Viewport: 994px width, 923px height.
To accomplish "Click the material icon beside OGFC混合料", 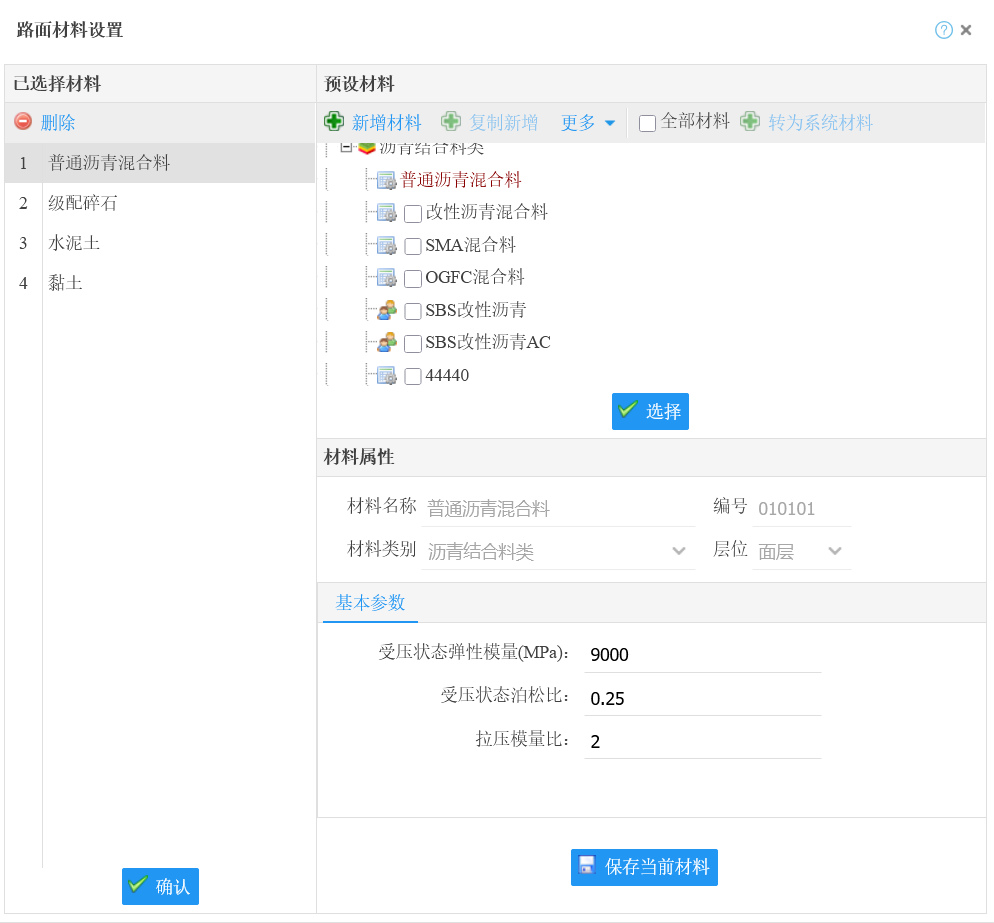I will click(x=387, y=277).
